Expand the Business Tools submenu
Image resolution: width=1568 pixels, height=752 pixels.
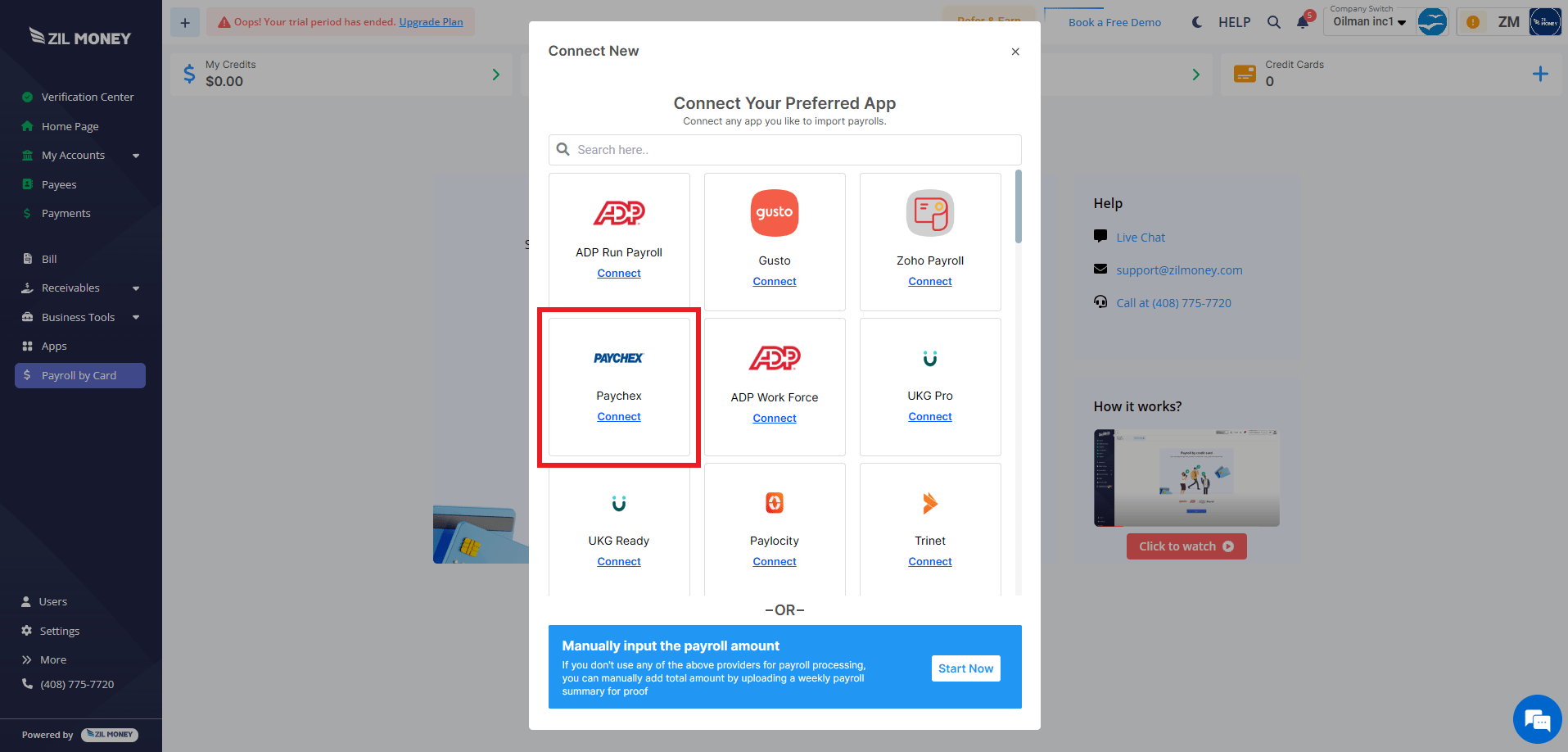136,317
